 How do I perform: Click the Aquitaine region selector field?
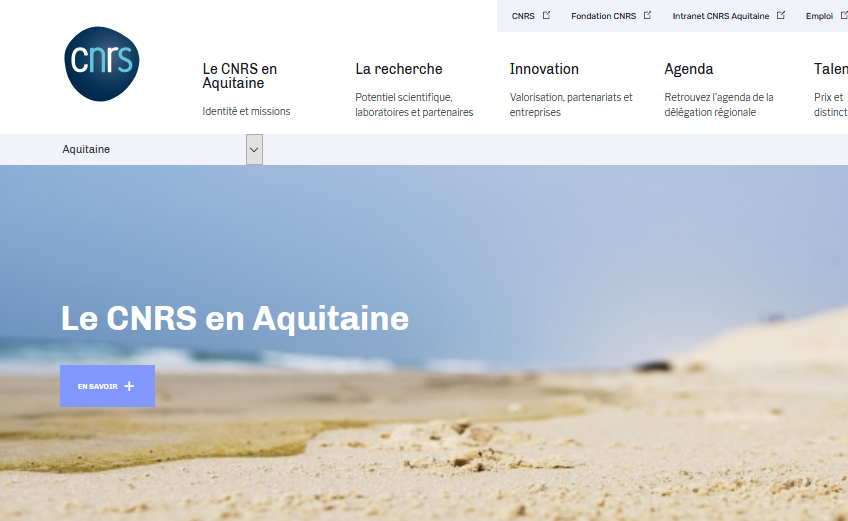click(x=161, y=149)
